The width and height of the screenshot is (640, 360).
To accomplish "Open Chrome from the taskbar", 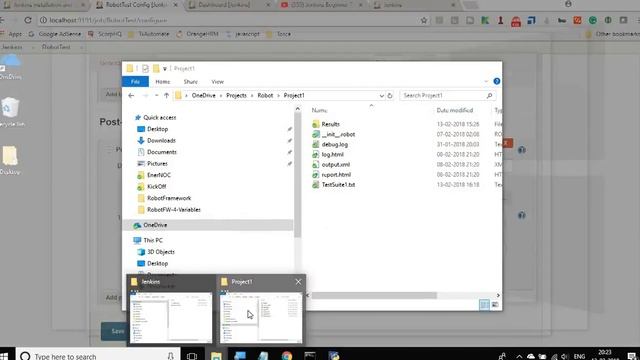I will [x=287, y=356].
